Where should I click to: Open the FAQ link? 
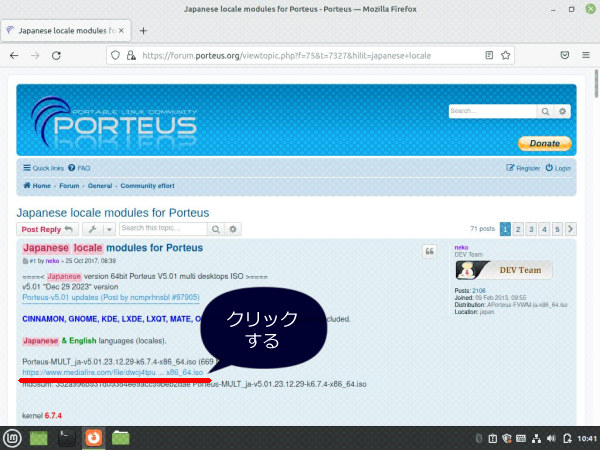coord(79,168)
